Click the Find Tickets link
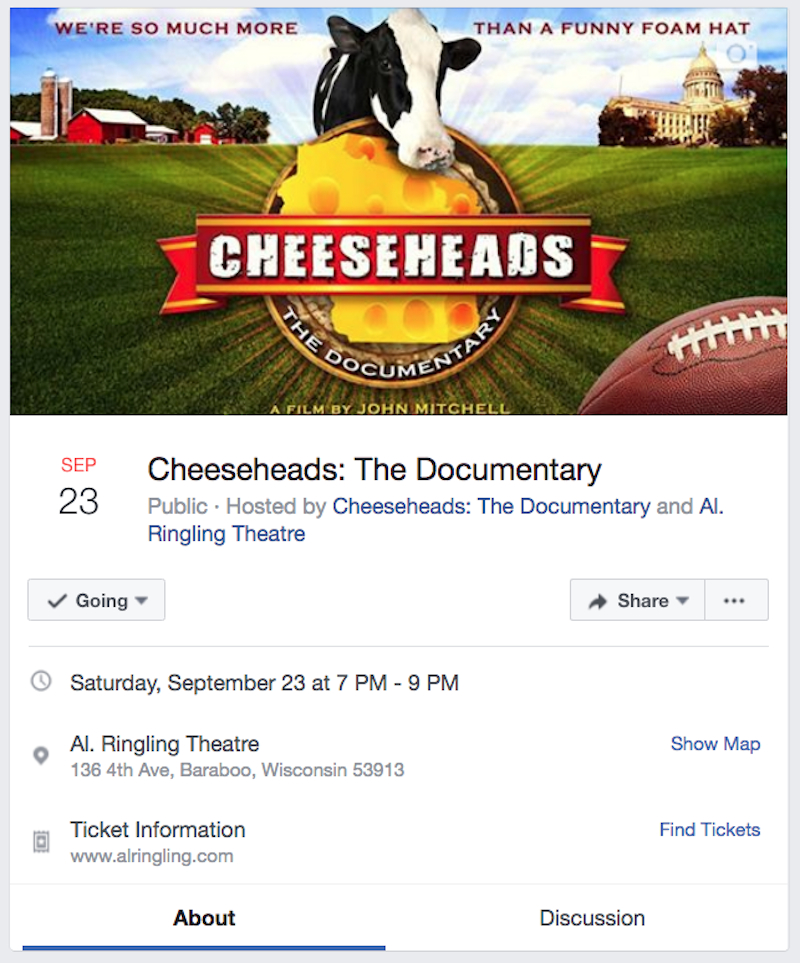The width and height of the screenshot is (800, 963). 709,830
